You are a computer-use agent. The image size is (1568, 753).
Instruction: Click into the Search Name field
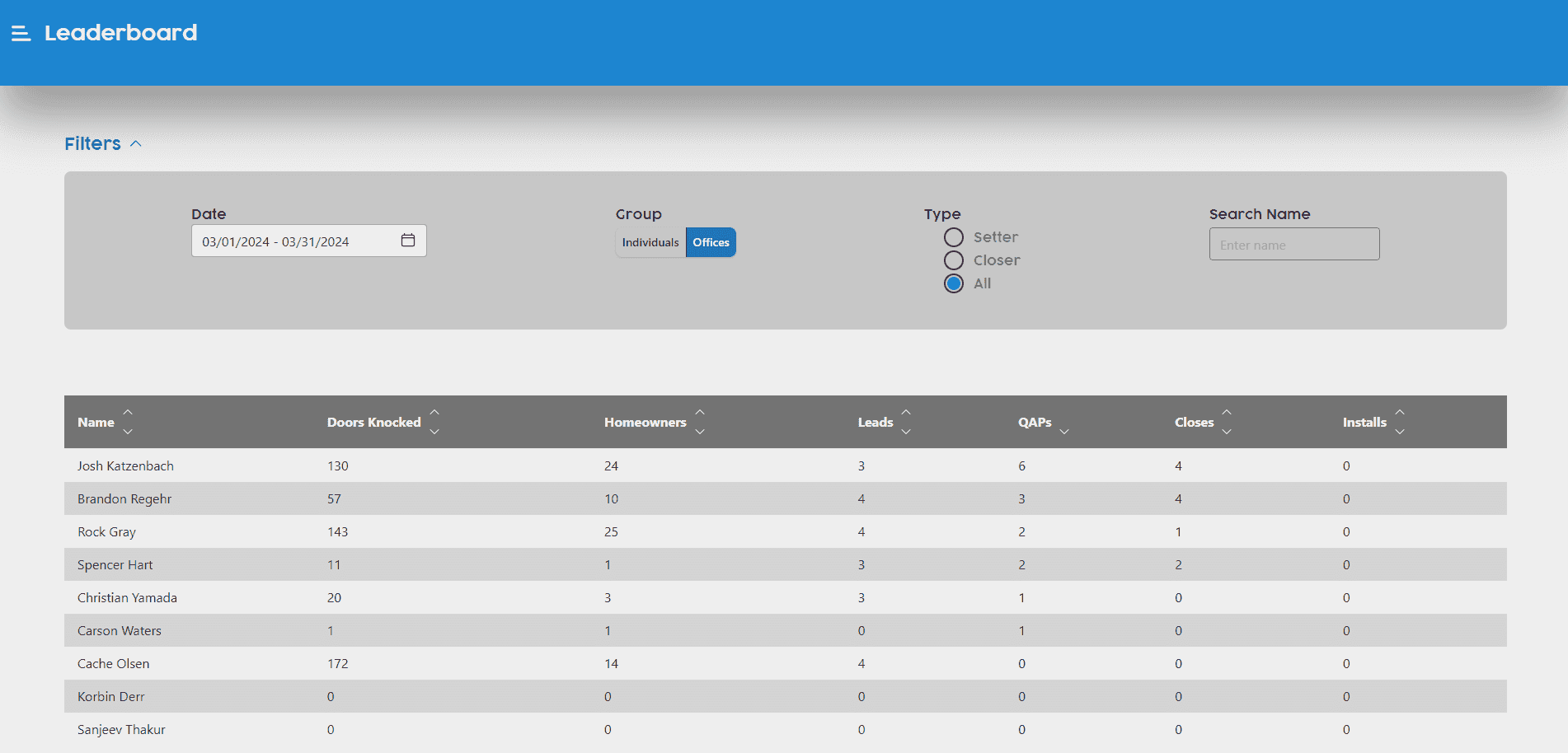click(1293, 245)
